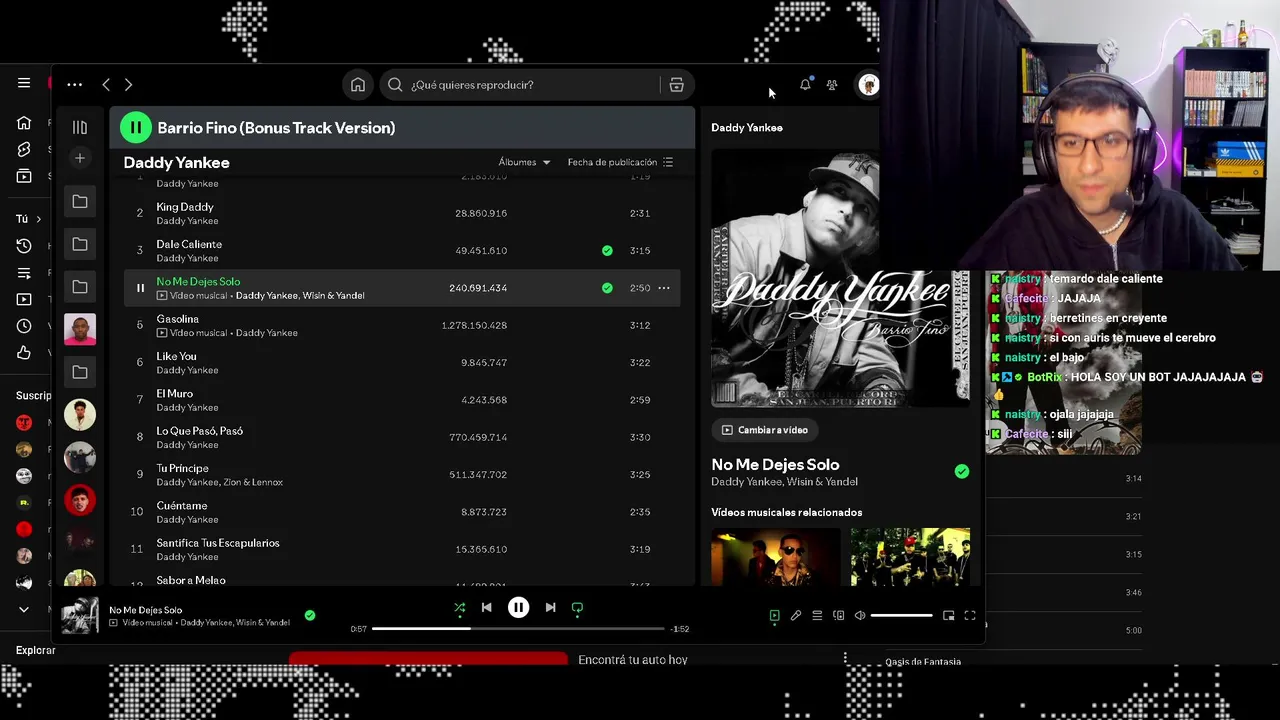1280x720 pixels.
Task: Open the miniplayer icon
Action: [948, 616]
